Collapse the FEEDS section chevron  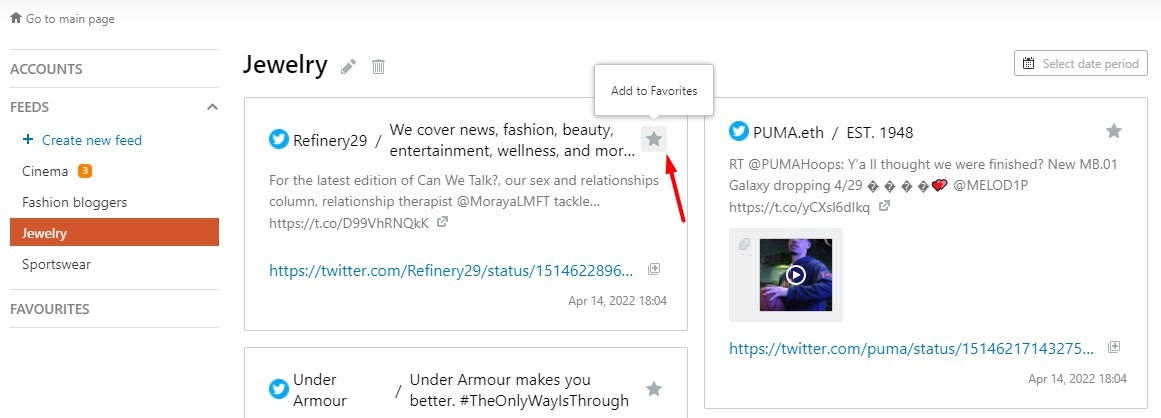[213, 107]
